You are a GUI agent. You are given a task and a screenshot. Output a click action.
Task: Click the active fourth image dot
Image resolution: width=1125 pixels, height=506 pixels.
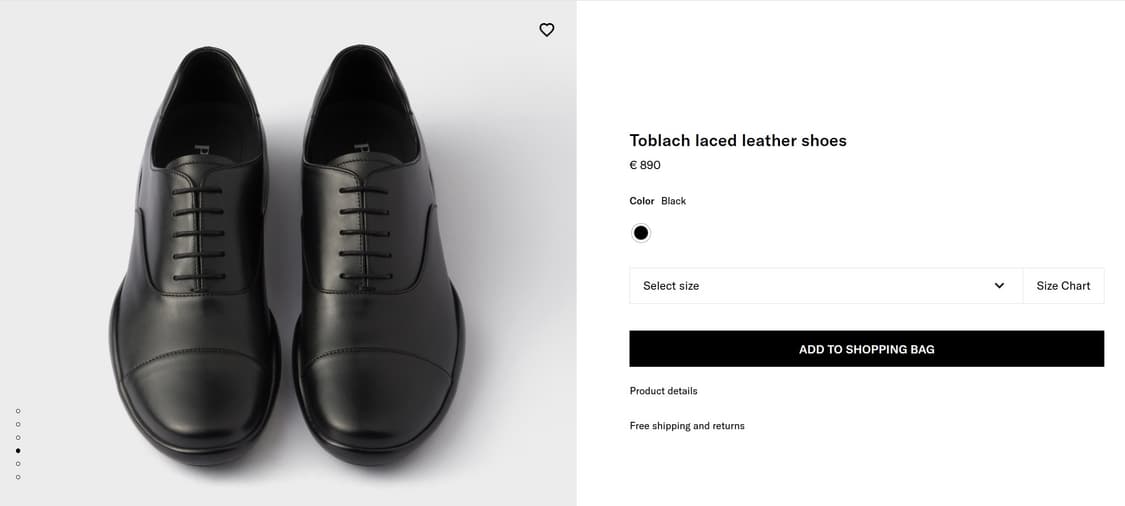[x=18, y=451]
